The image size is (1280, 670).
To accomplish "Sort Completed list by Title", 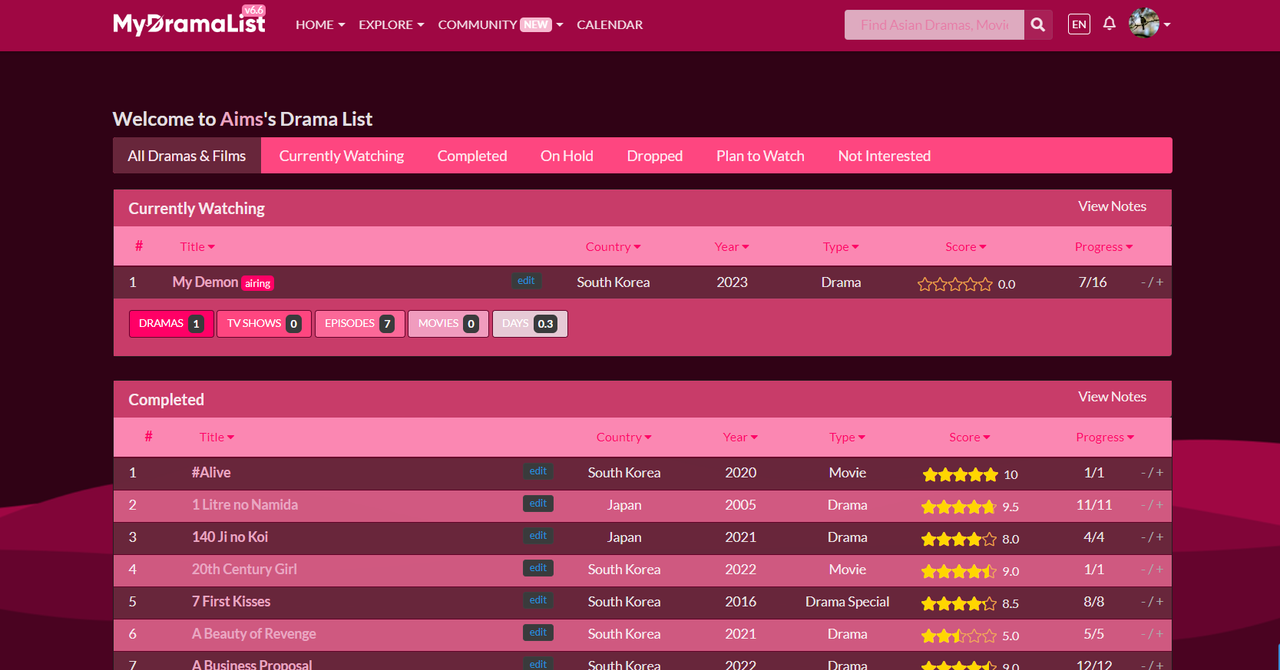I will pyautogui.click(x=217, y=437).
